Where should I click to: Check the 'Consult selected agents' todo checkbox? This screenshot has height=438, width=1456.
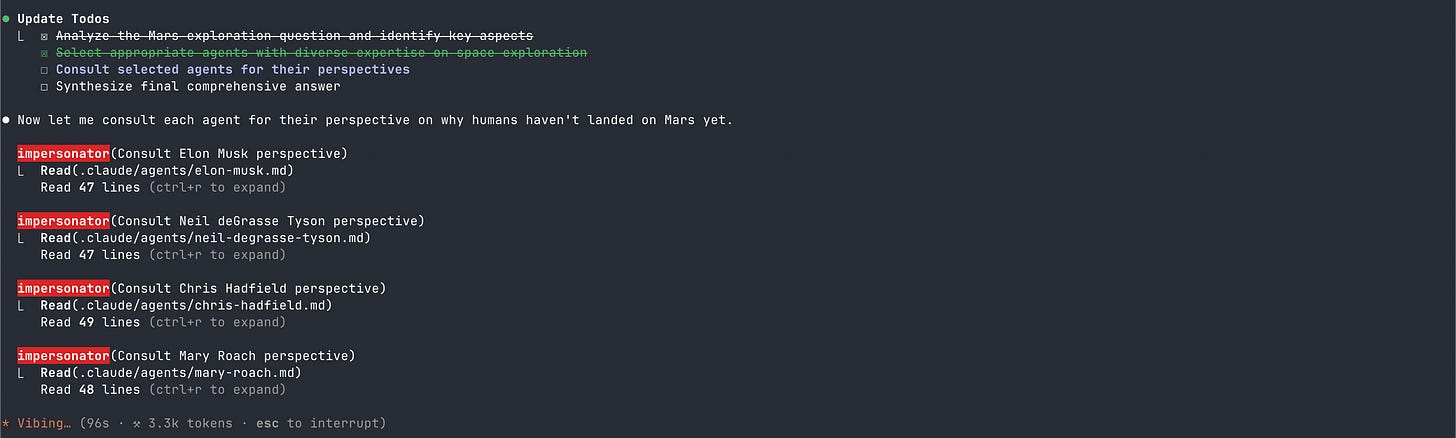tap(44, 70)
